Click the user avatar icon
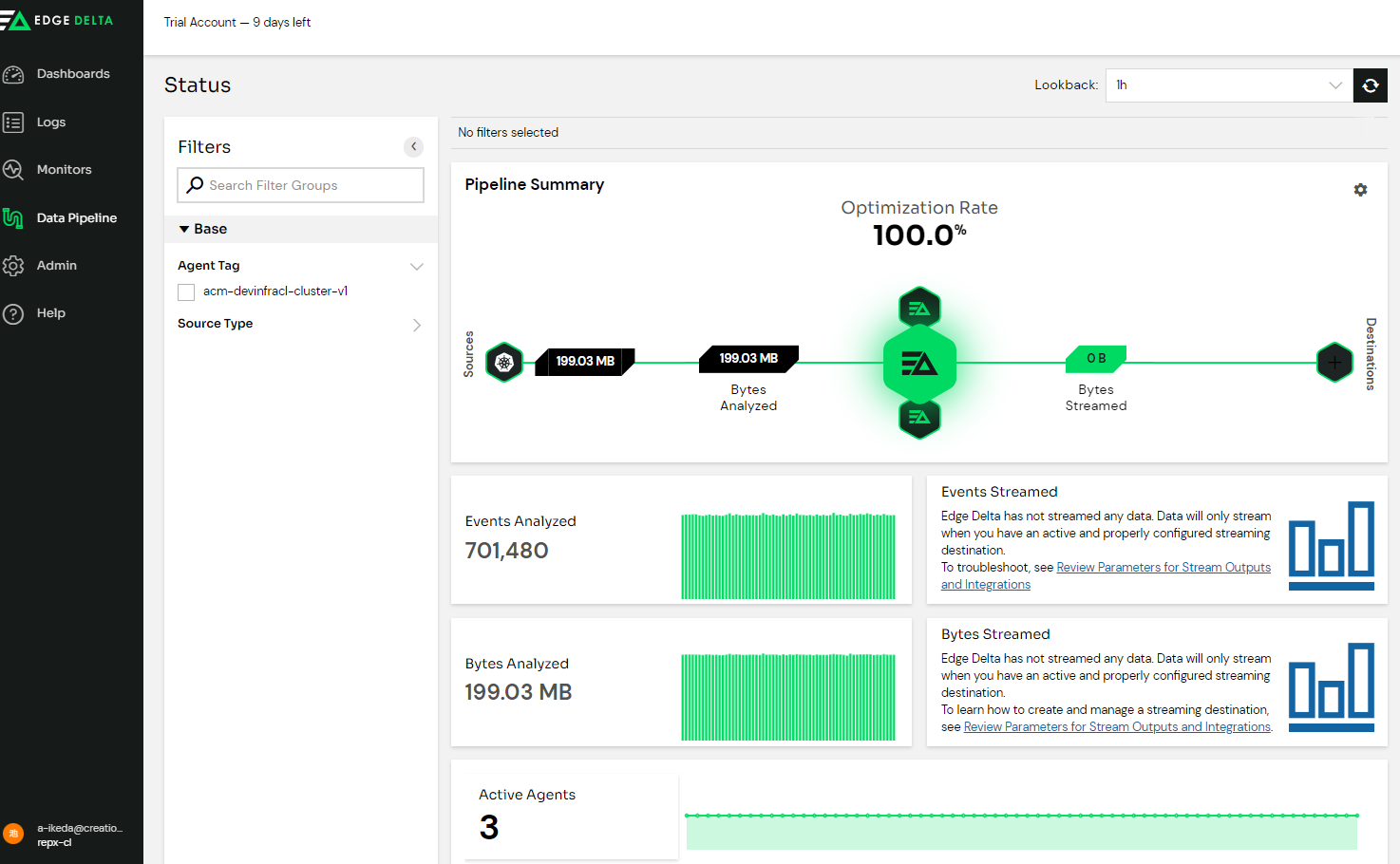 click(x=13, y=834)
